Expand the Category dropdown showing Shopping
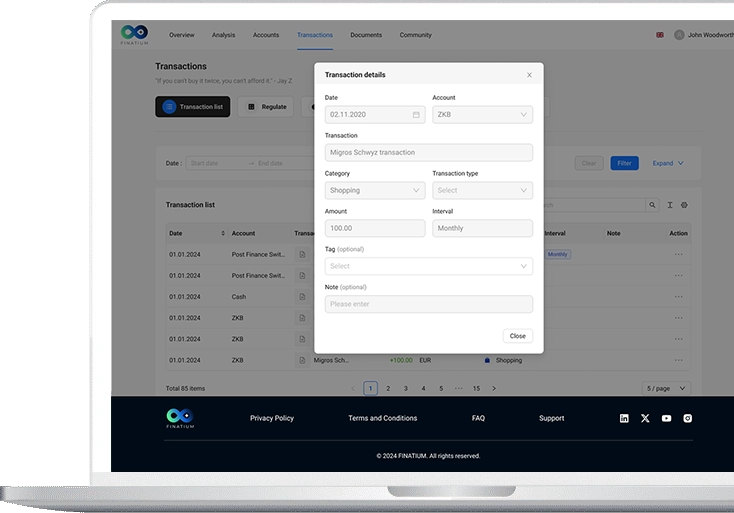The height and width of the screenshot is (513, 734). (x=374, y=190)
